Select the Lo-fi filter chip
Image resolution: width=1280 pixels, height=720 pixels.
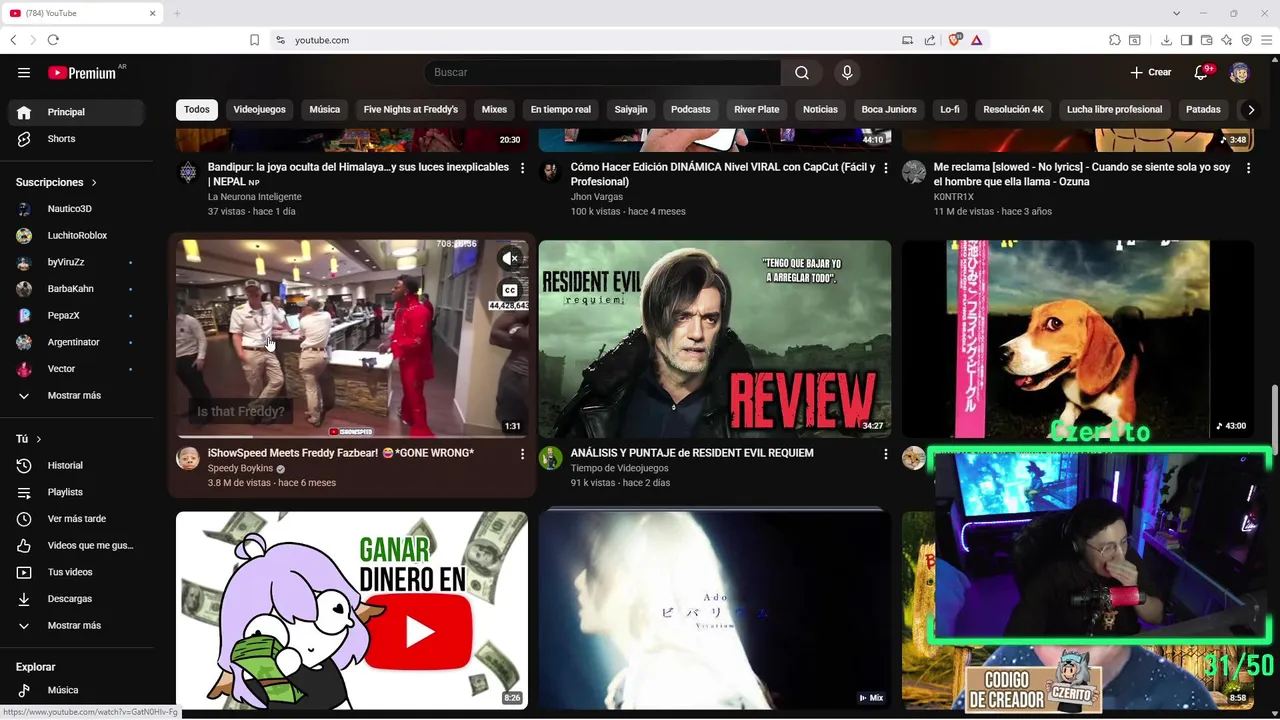(950, 110)
